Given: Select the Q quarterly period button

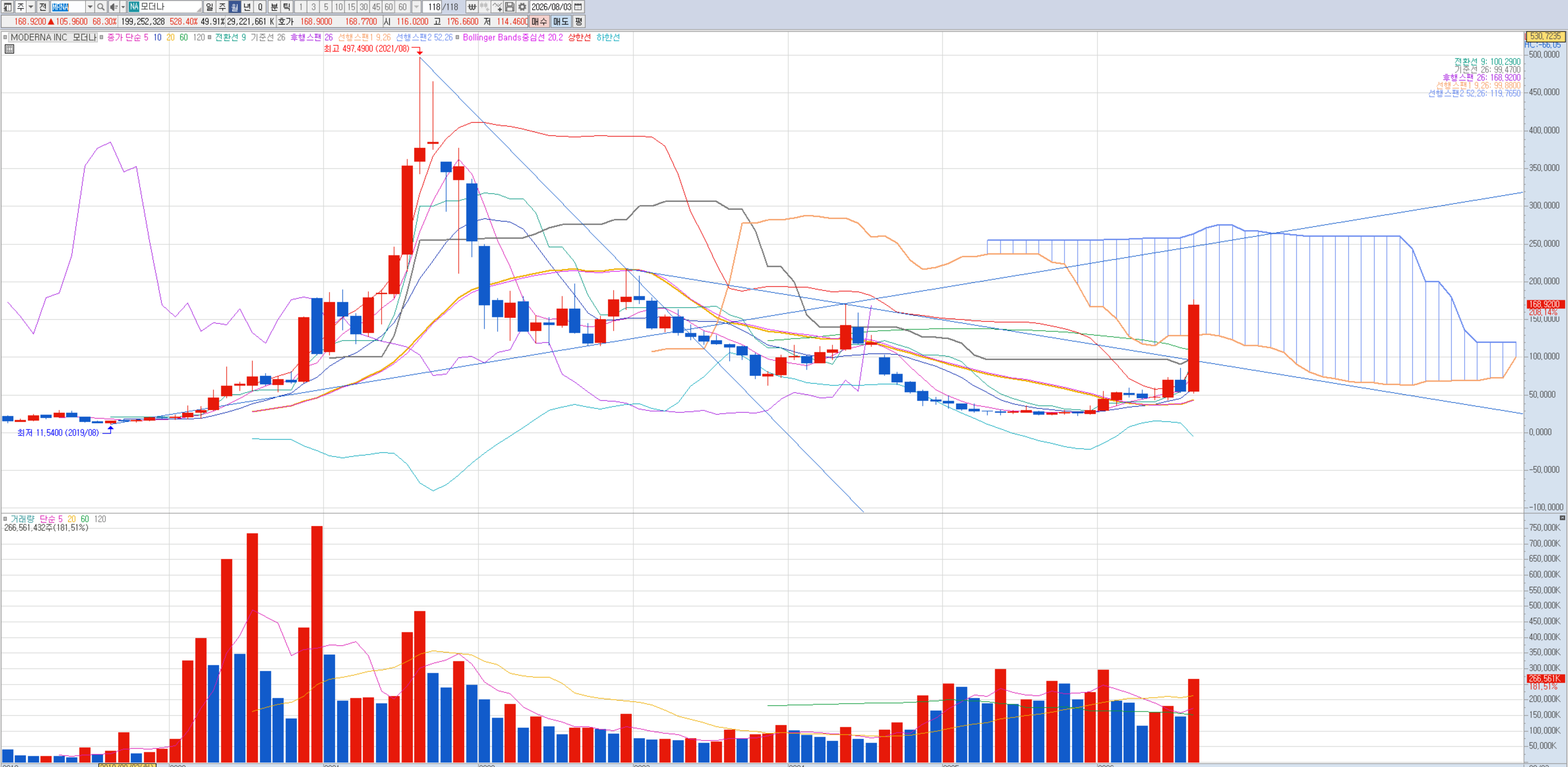Looking at the screenshot, I should [x=261, y=7].
